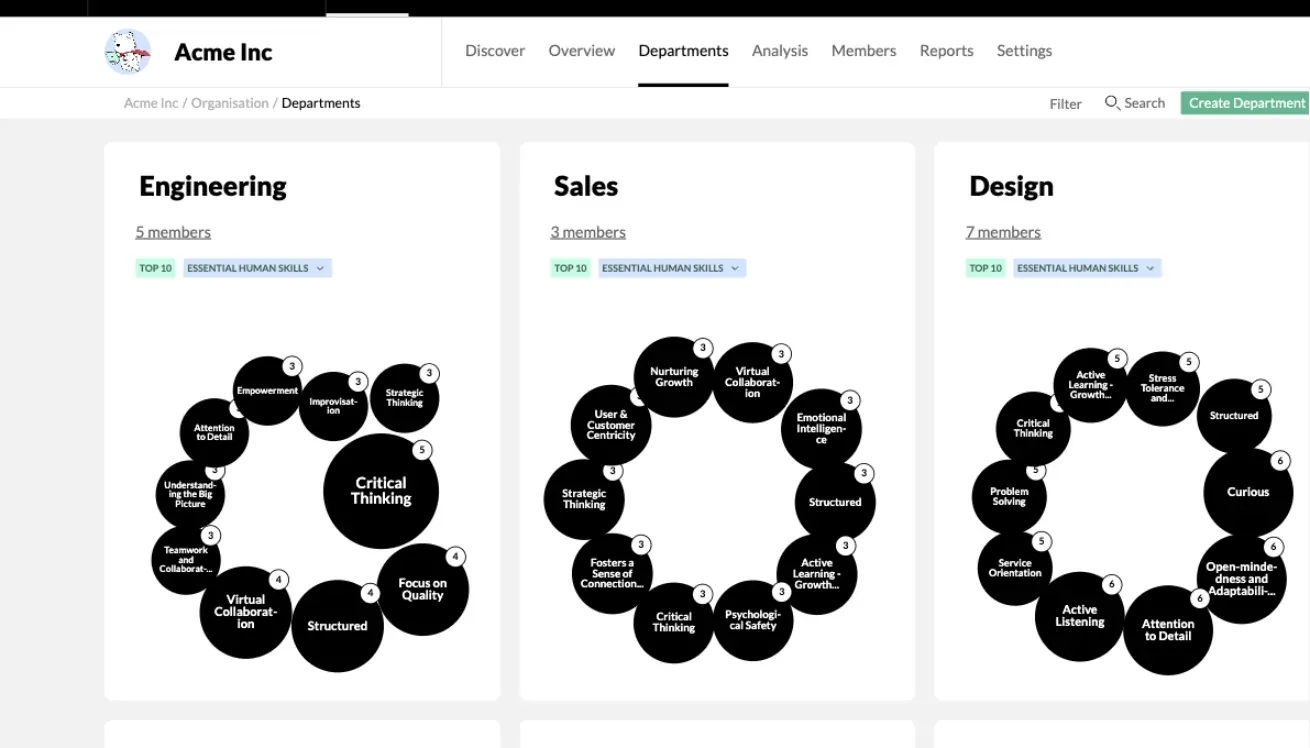This screenshot has height=748, width=1310.
Task: Open the Members tab
Action: coord(864,51)
